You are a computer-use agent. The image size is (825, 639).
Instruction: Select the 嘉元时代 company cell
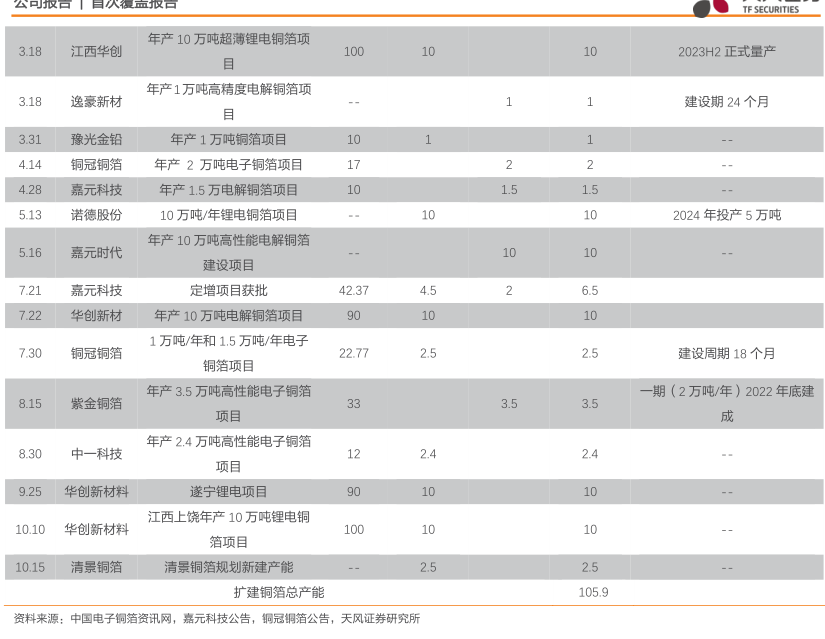96,253
